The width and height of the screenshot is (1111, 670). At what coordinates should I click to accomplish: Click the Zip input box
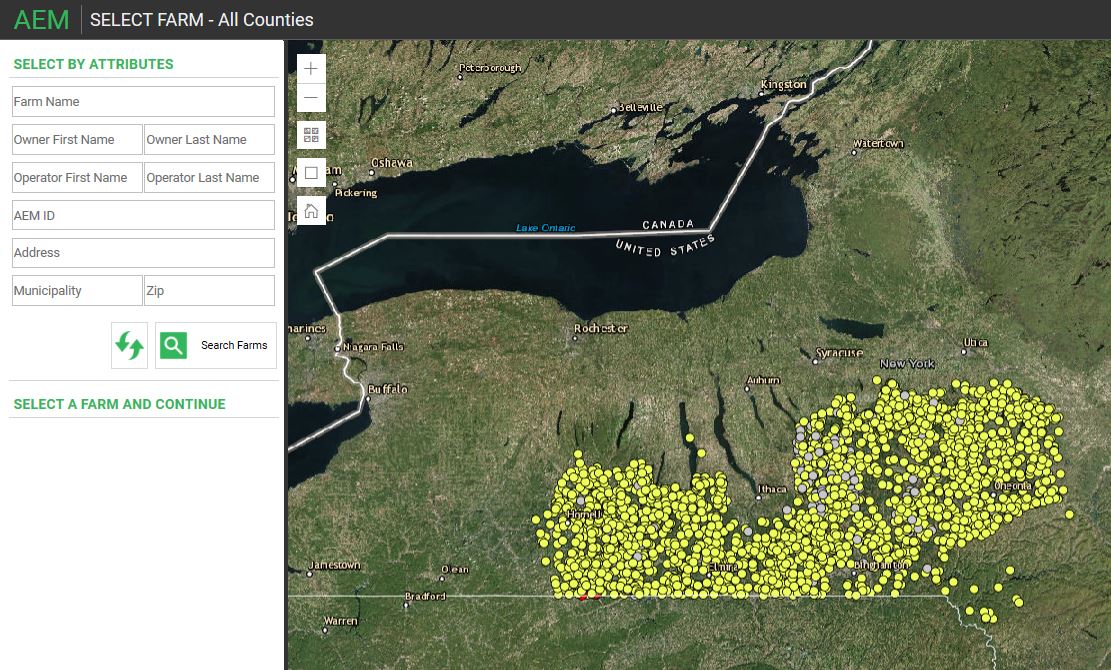(208, 290)
